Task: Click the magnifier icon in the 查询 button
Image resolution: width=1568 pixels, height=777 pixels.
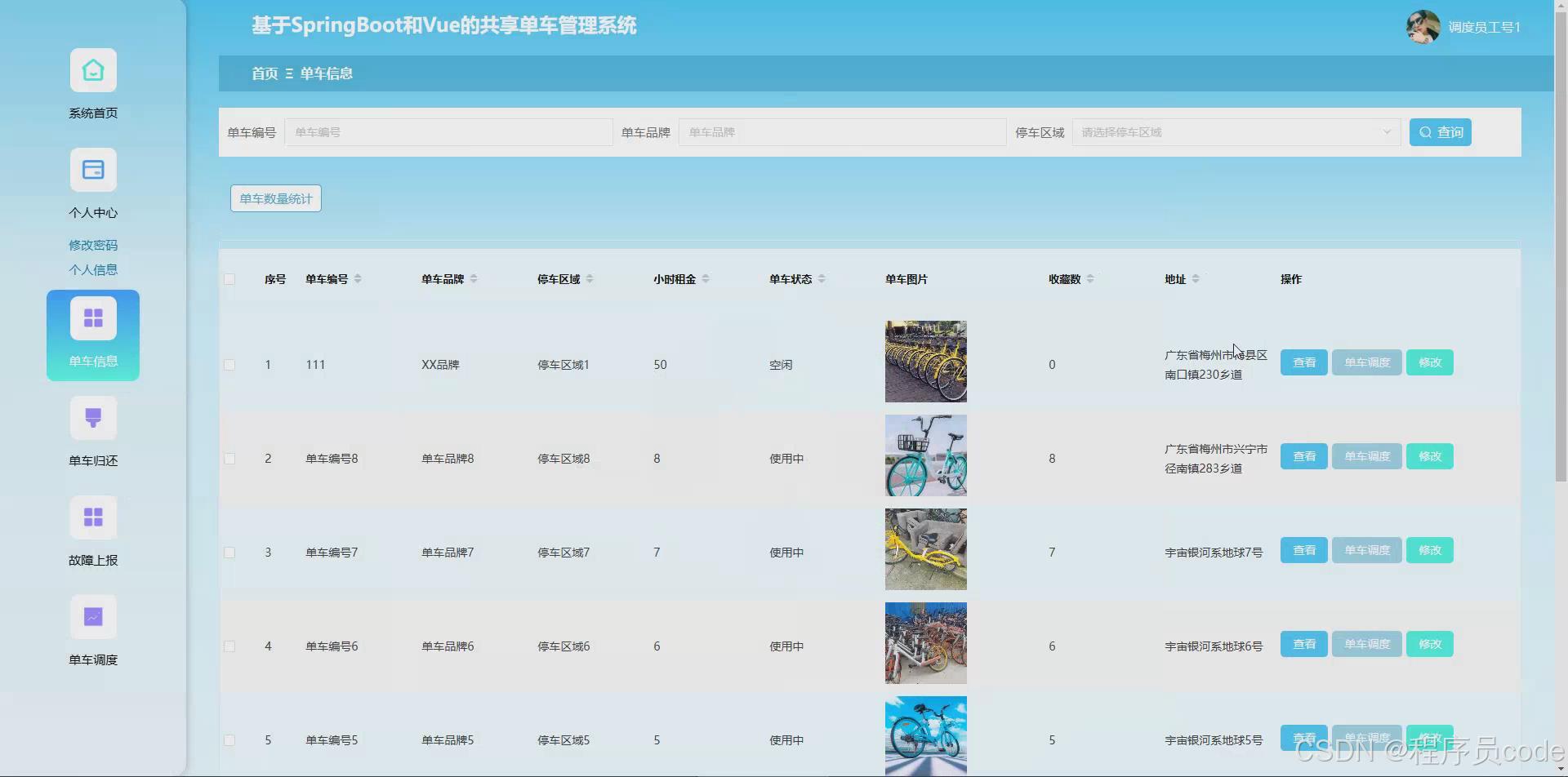Action: pos(1425,131)
